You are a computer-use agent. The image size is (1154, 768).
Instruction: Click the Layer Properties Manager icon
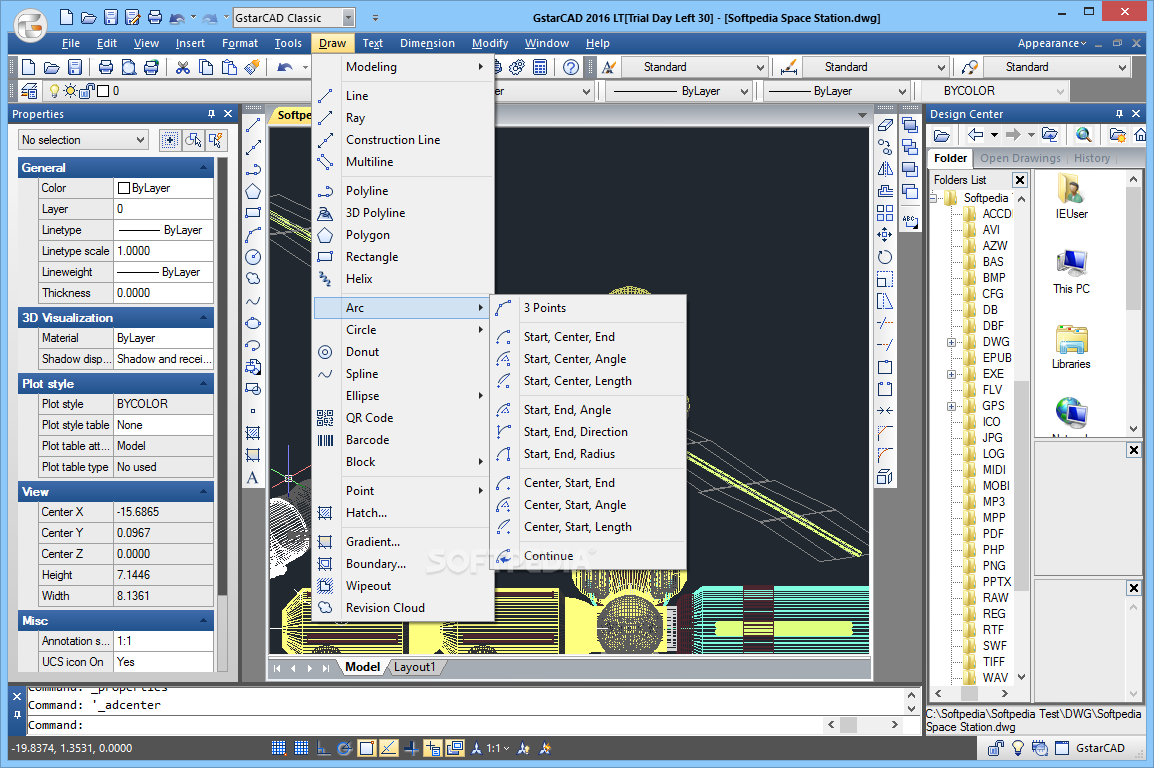(x=29, y=91)
